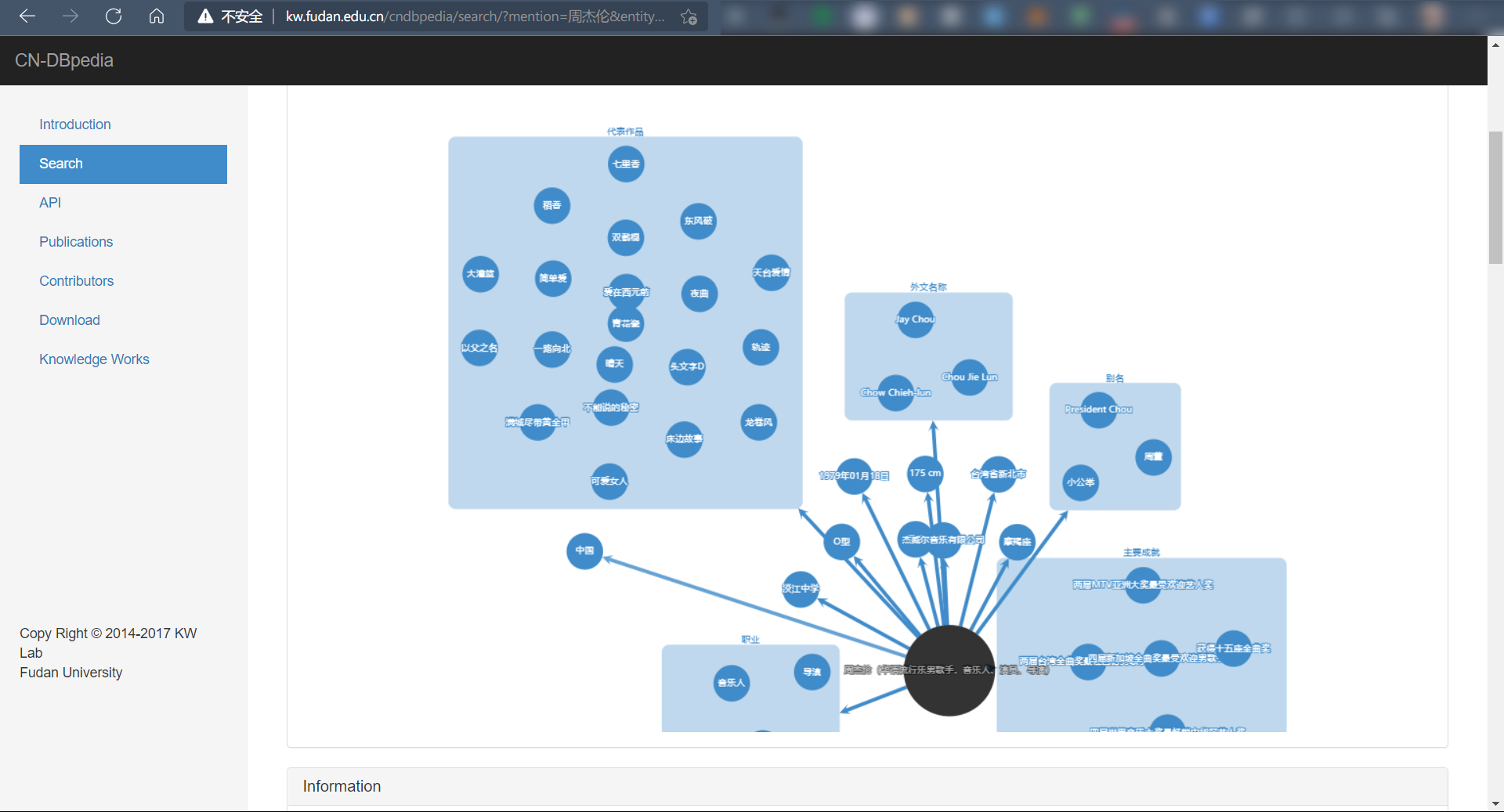Click the page vertical scrollbar thumb
Viewport: 1504px width, 812px height.
[x=1495, y=197]
